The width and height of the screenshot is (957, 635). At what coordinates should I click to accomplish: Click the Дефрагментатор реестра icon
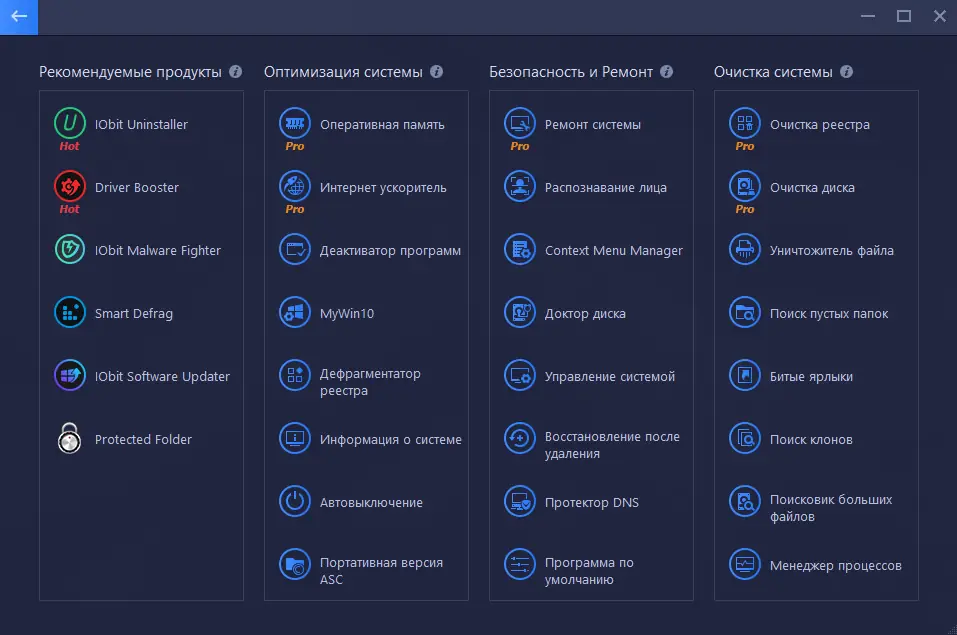tap(295, 375)
